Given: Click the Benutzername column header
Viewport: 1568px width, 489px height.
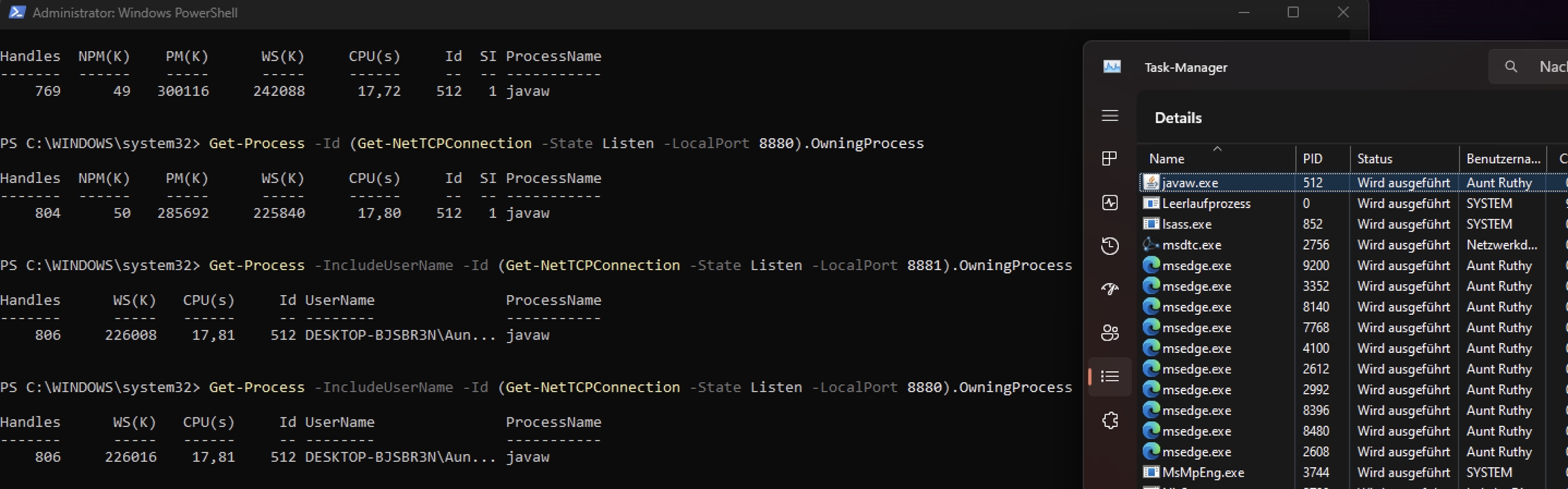Looking at the screenshot, I should pos(1503,159).
